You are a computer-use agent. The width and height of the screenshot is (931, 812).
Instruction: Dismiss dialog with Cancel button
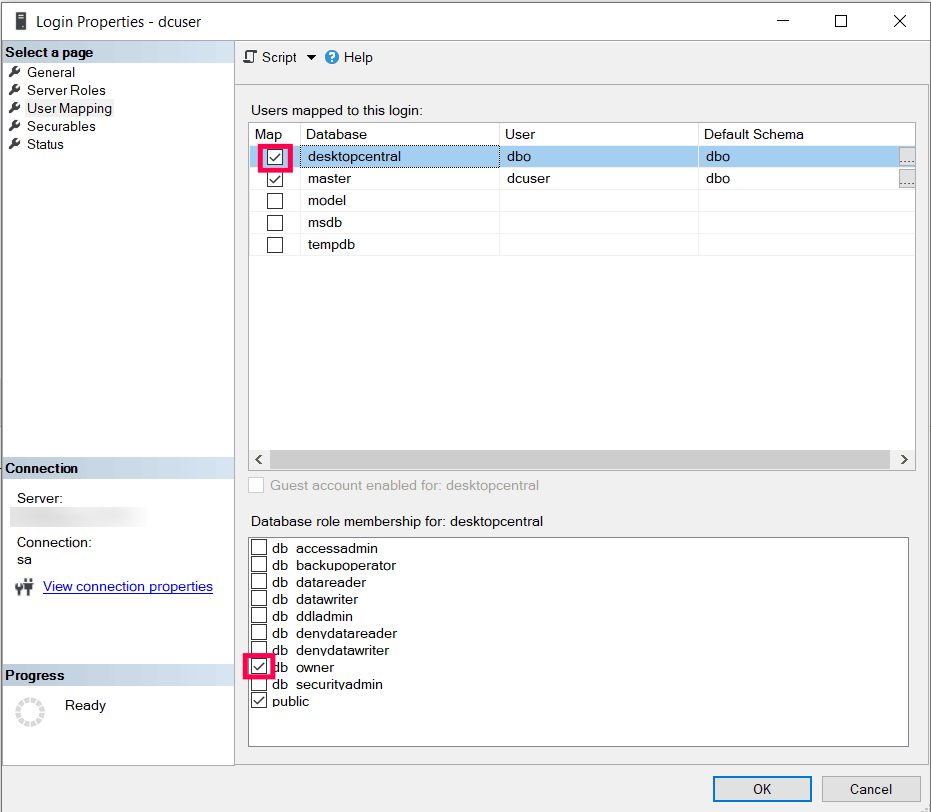pos(870,789)
